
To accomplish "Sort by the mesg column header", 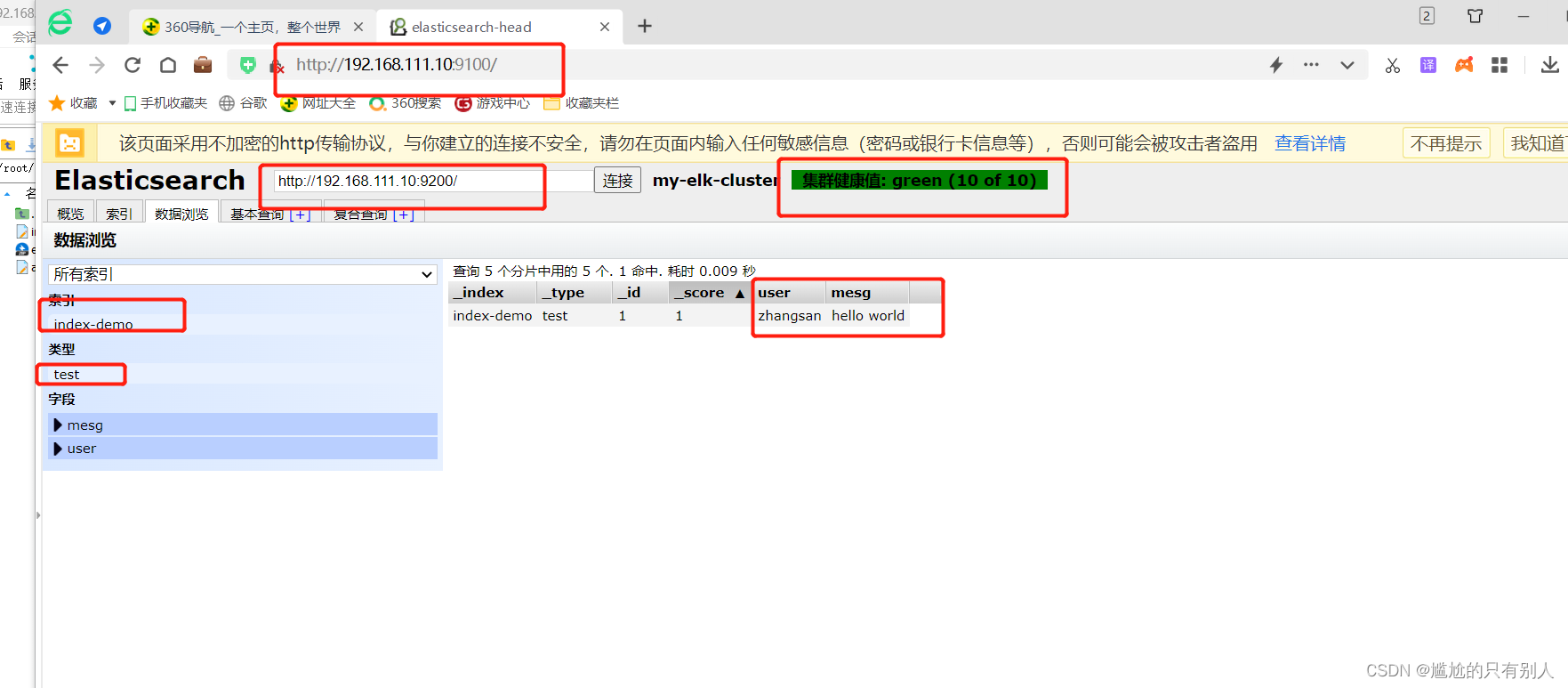I will [867, 293].
